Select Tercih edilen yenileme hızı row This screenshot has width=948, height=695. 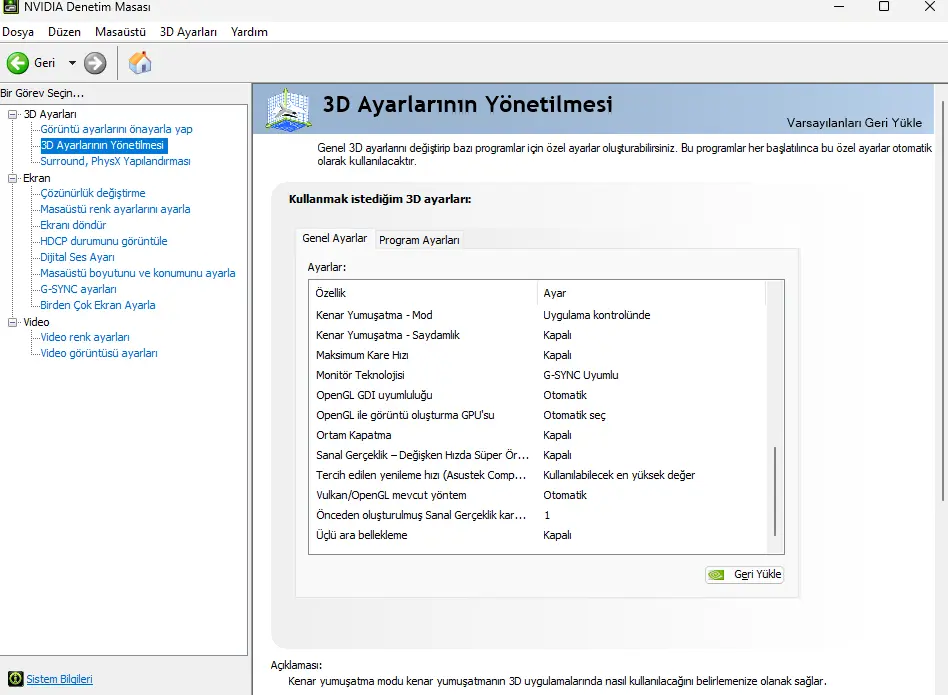(538, 475)
